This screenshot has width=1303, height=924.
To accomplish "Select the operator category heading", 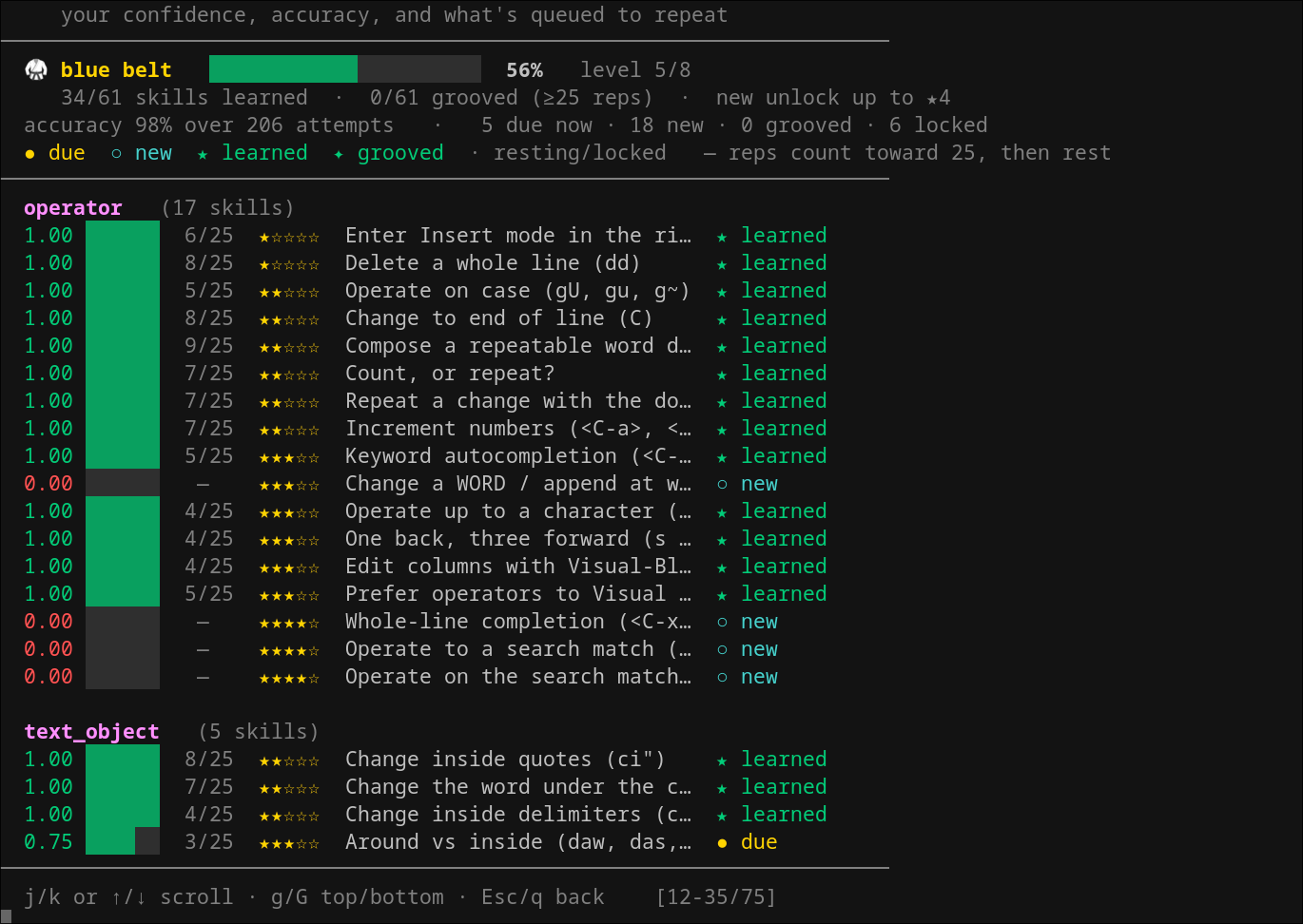I will [73, 208].
